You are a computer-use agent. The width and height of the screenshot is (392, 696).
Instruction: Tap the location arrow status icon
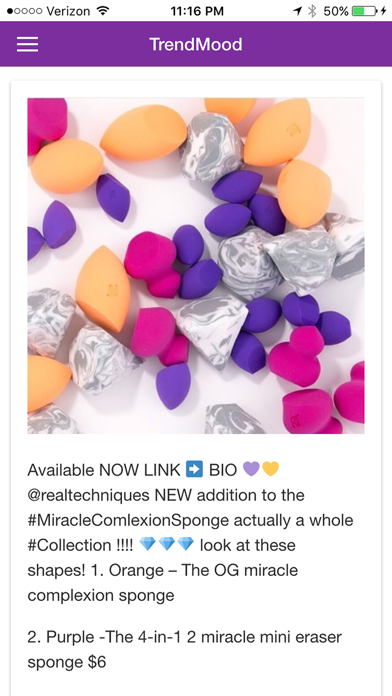click(x=297, y=11)
